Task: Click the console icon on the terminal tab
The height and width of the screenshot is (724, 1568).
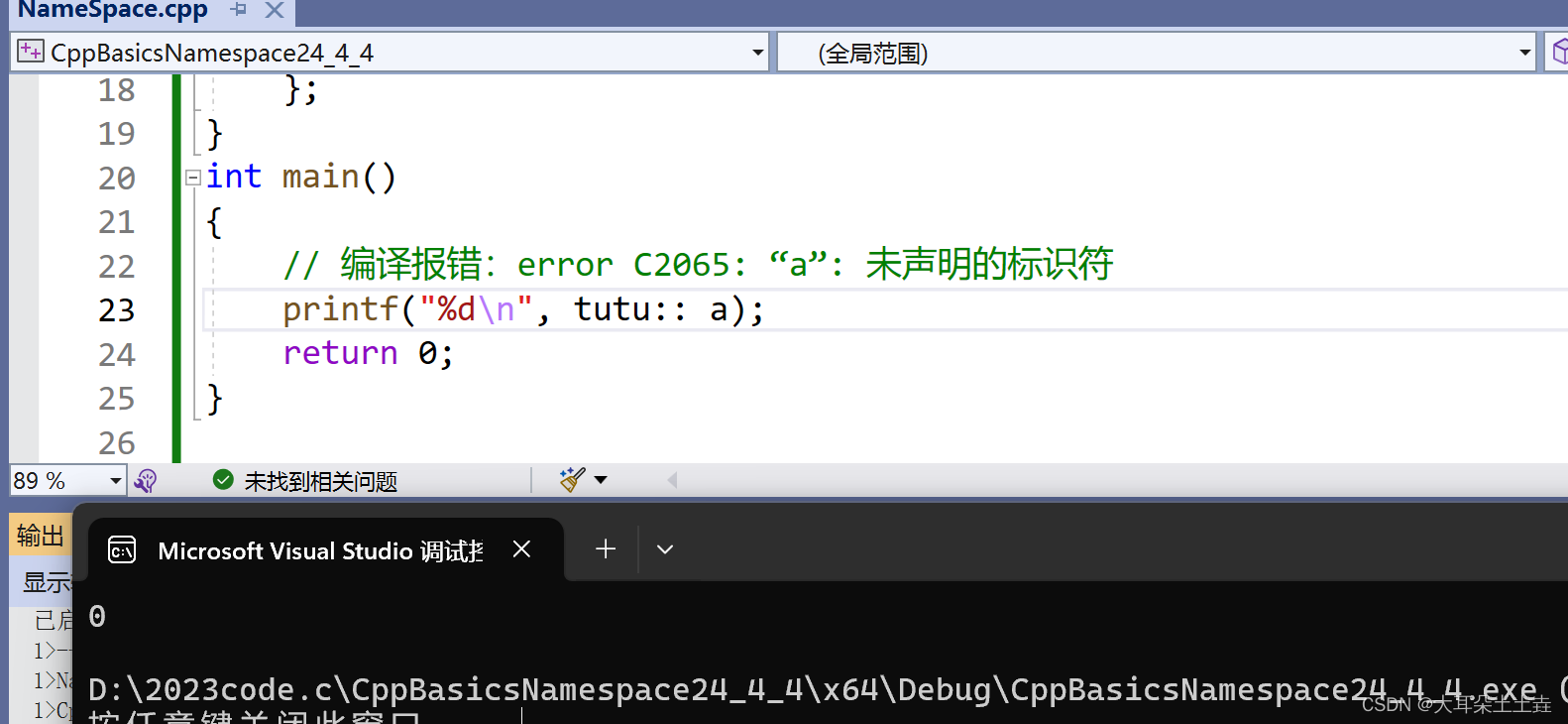Action: [122, 549]
